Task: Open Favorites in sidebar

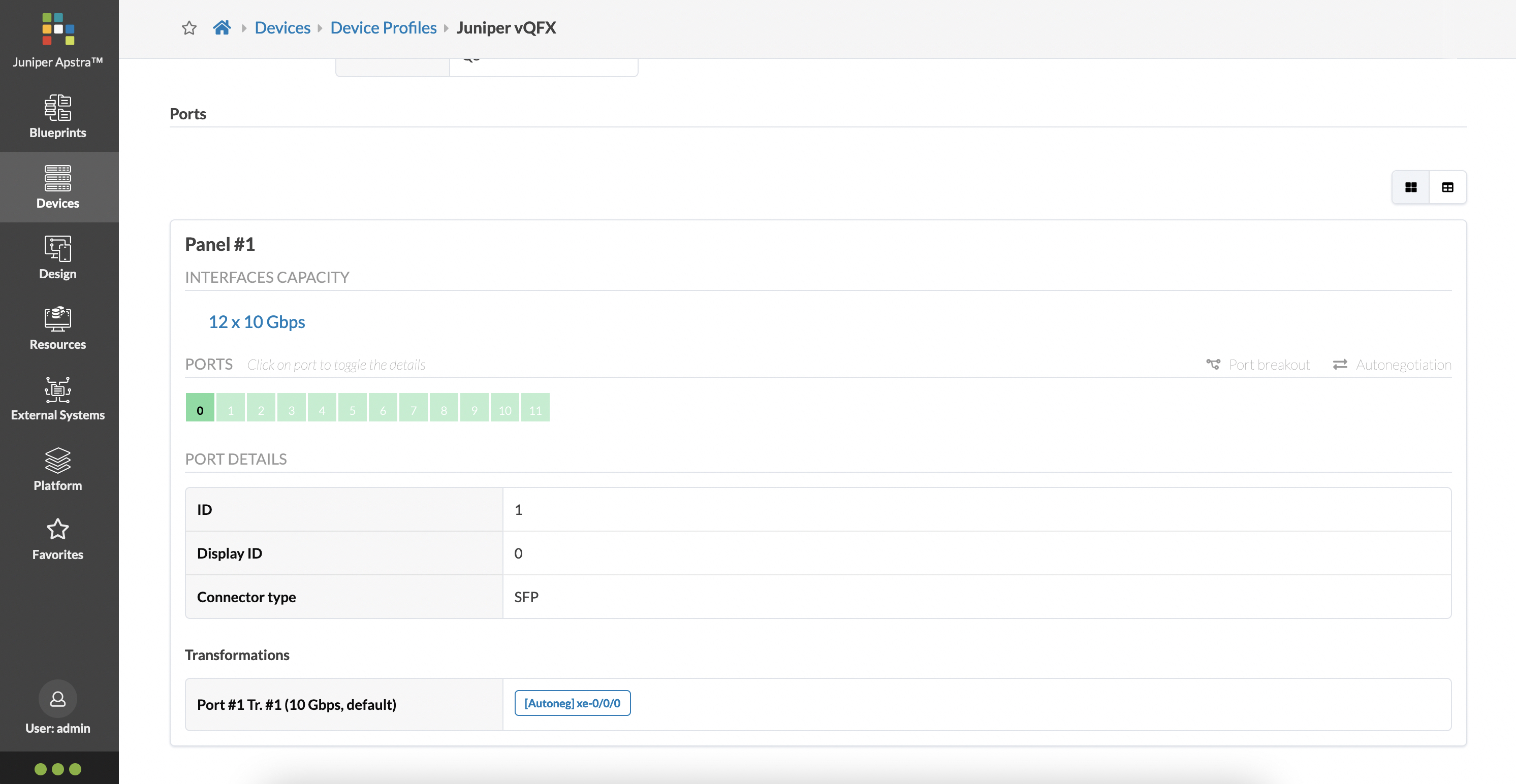Action: pos(58,539)
